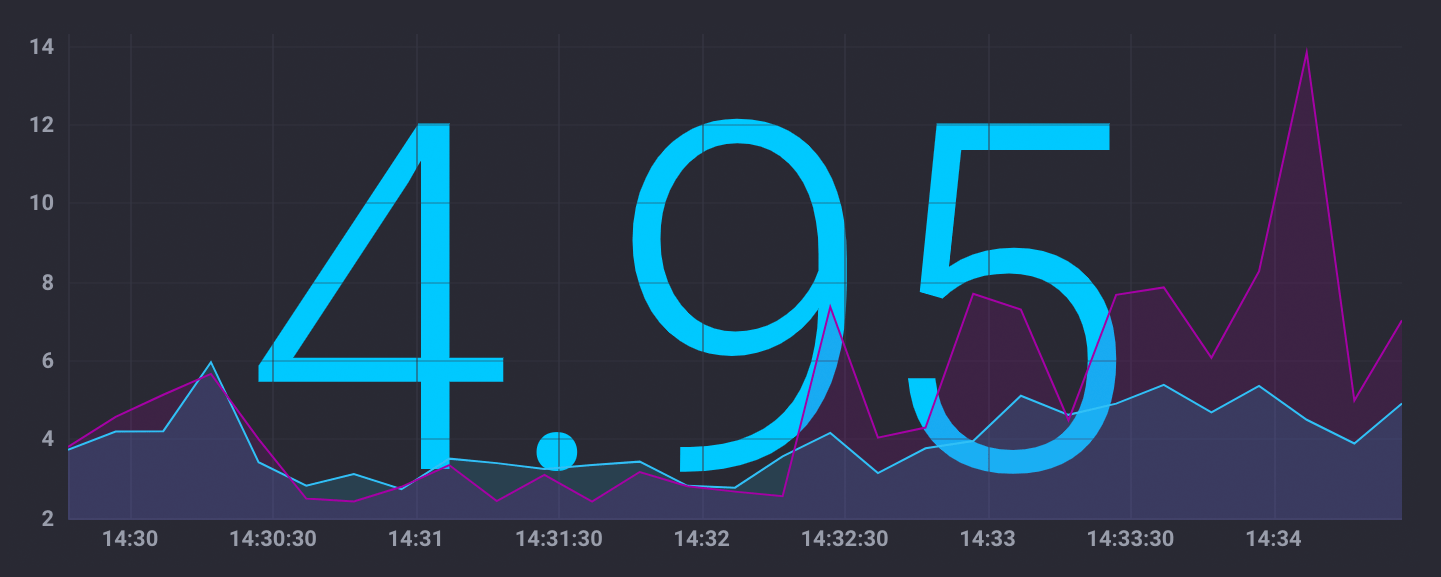Click the y-axis label 8
The width and height of the screenshot is (1441, 577).
point(47,283)
